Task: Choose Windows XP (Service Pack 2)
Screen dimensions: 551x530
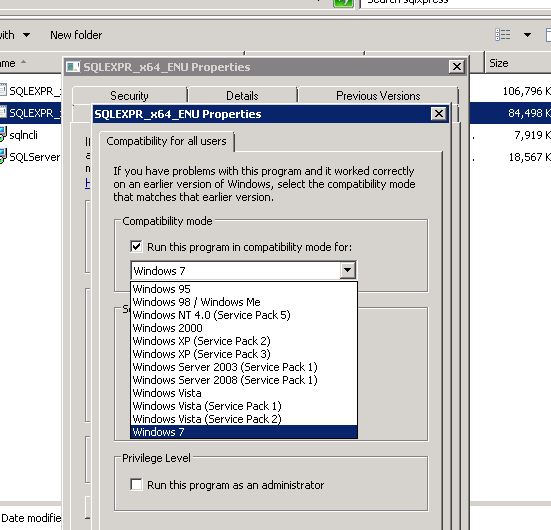Action: [244, 341]
